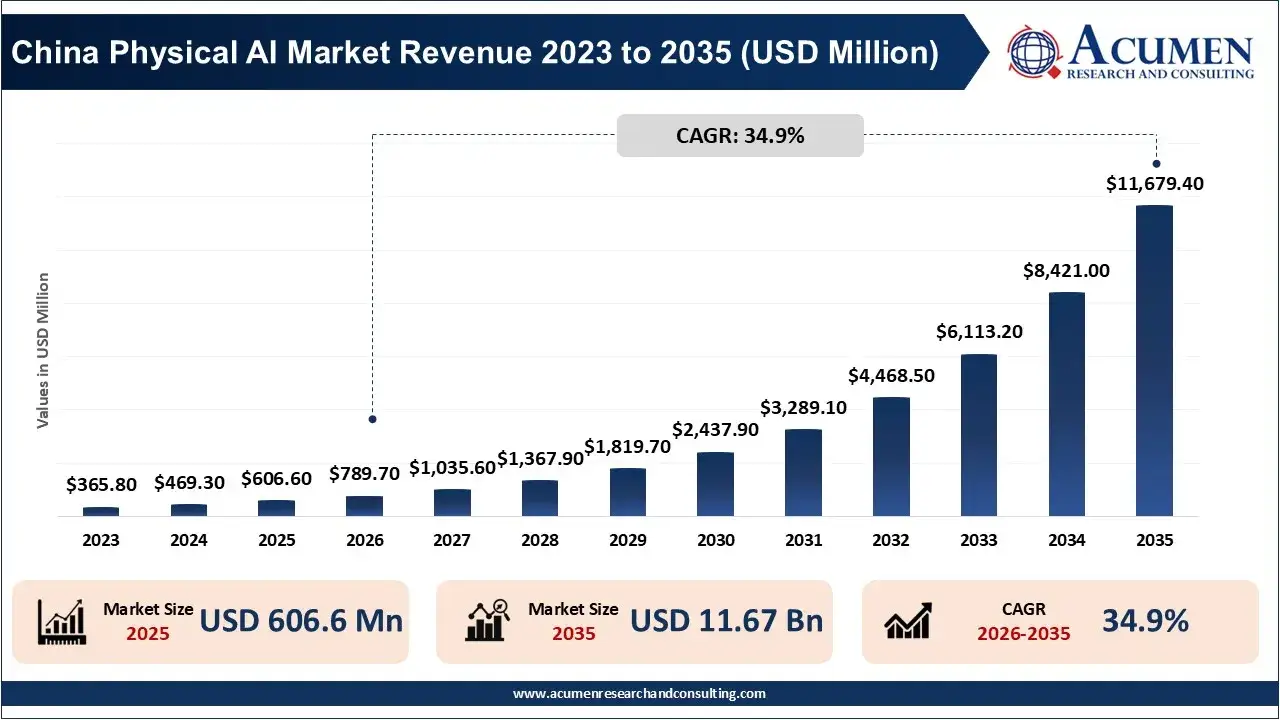1280x720 pixels.
Task: Click the ACUMEN company name text
Action: (x=1160, y=48)
